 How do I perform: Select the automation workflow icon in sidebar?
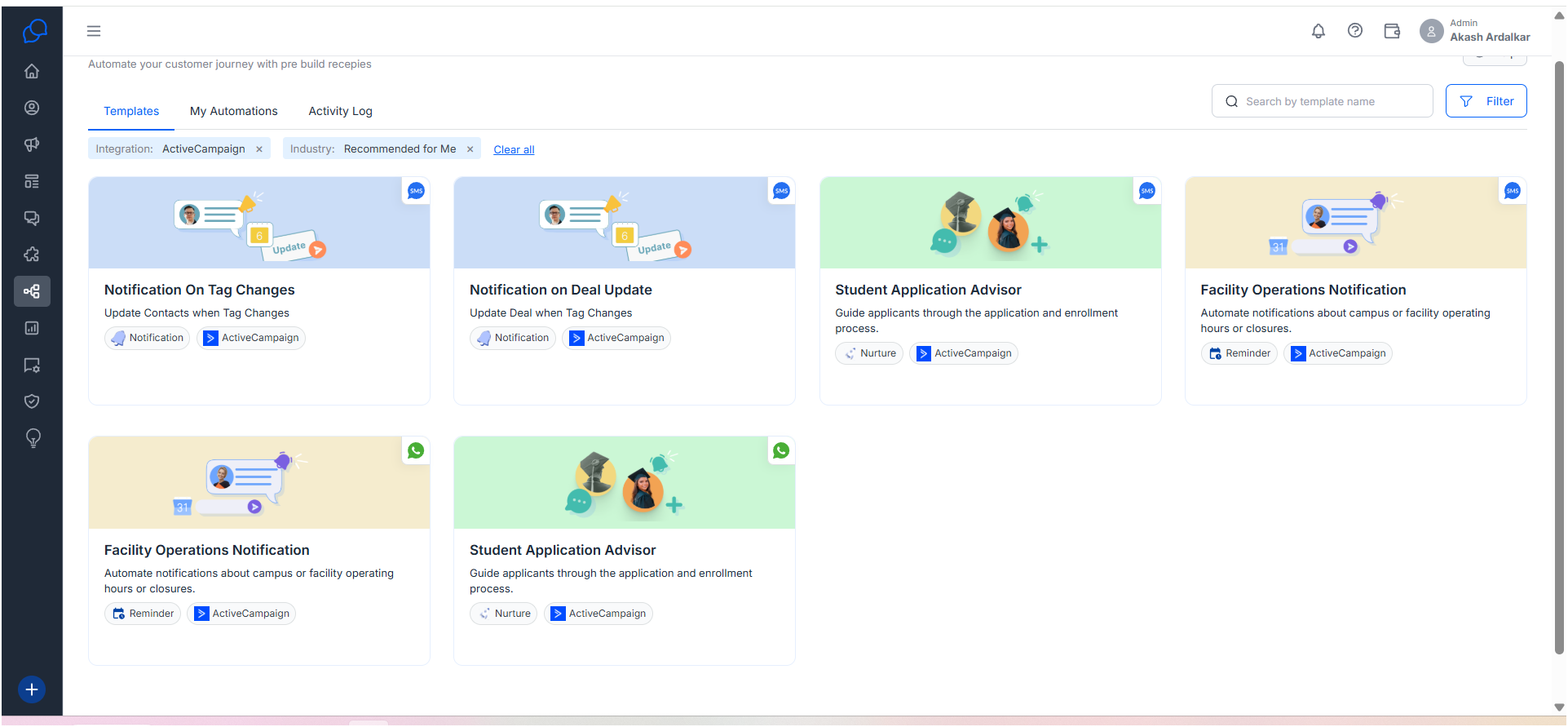32,291
